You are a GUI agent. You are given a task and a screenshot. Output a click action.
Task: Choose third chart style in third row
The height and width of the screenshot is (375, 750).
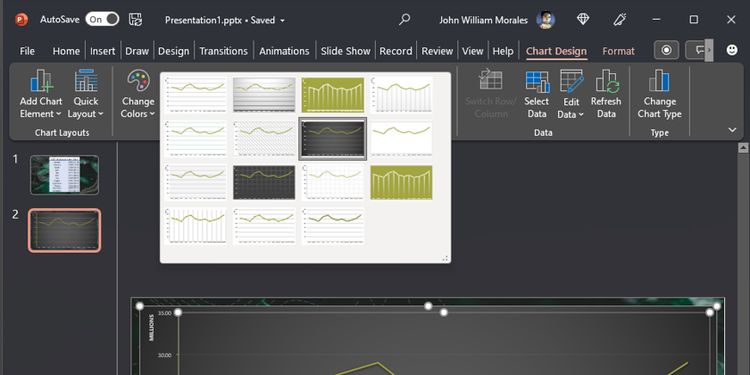[x=333, y=182]
